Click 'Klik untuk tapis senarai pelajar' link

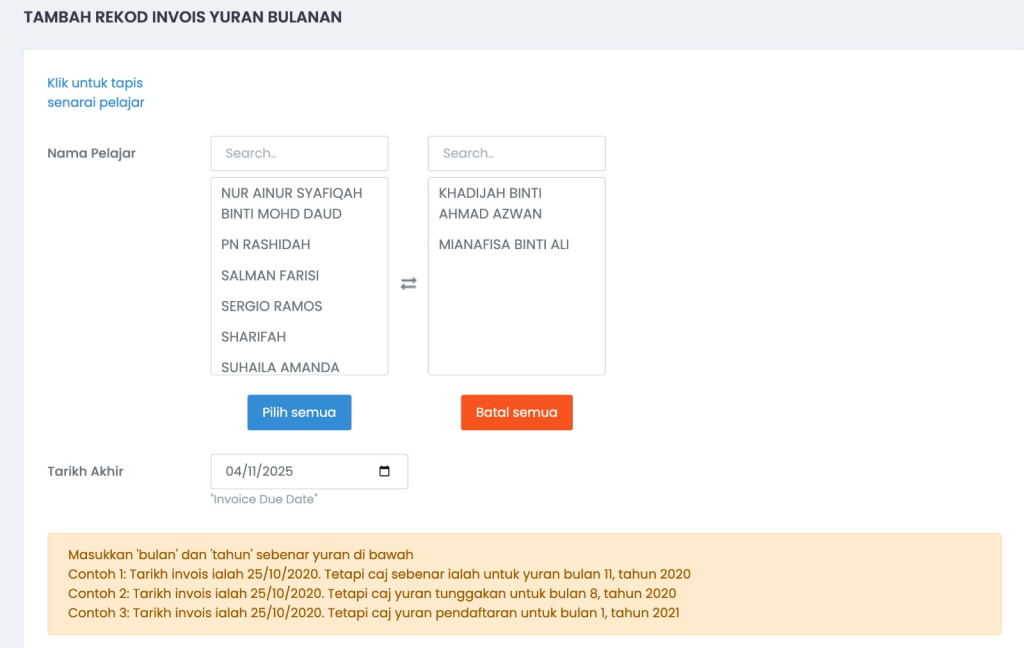point(96,93)
